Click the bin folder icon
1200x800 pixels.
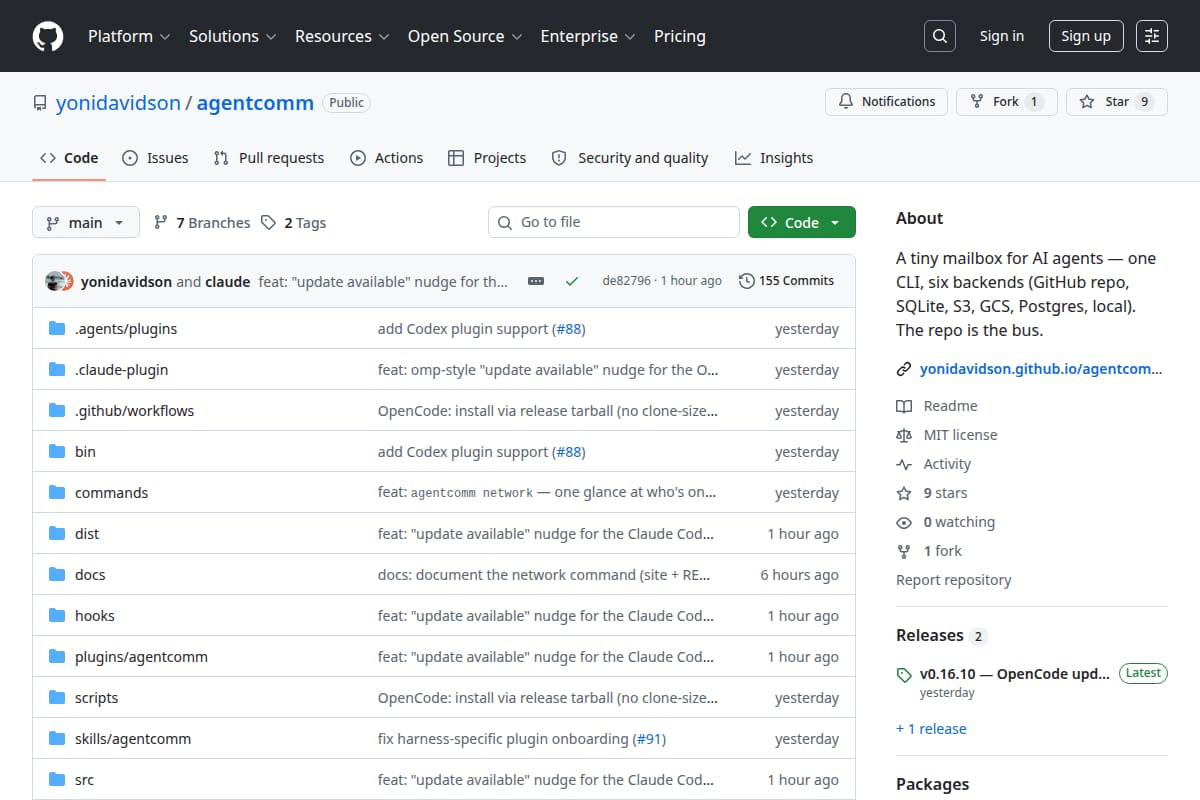point(57,452)
